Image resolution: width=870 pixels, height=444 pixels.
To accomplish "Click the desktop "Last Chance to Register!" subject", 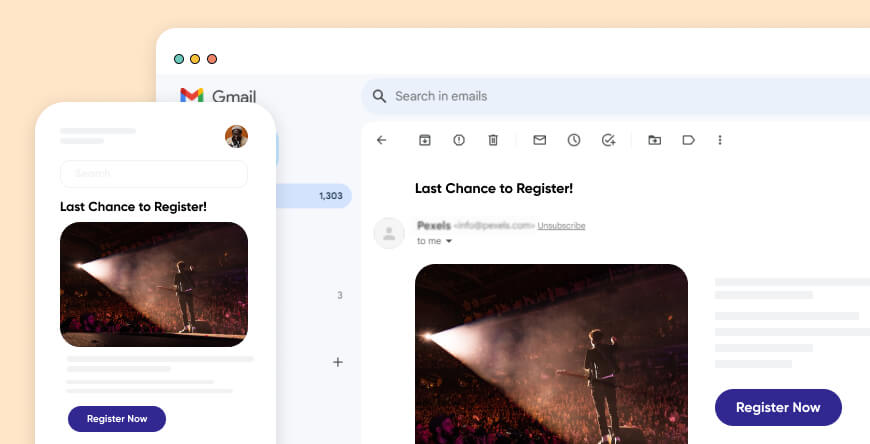I will 494,188.
